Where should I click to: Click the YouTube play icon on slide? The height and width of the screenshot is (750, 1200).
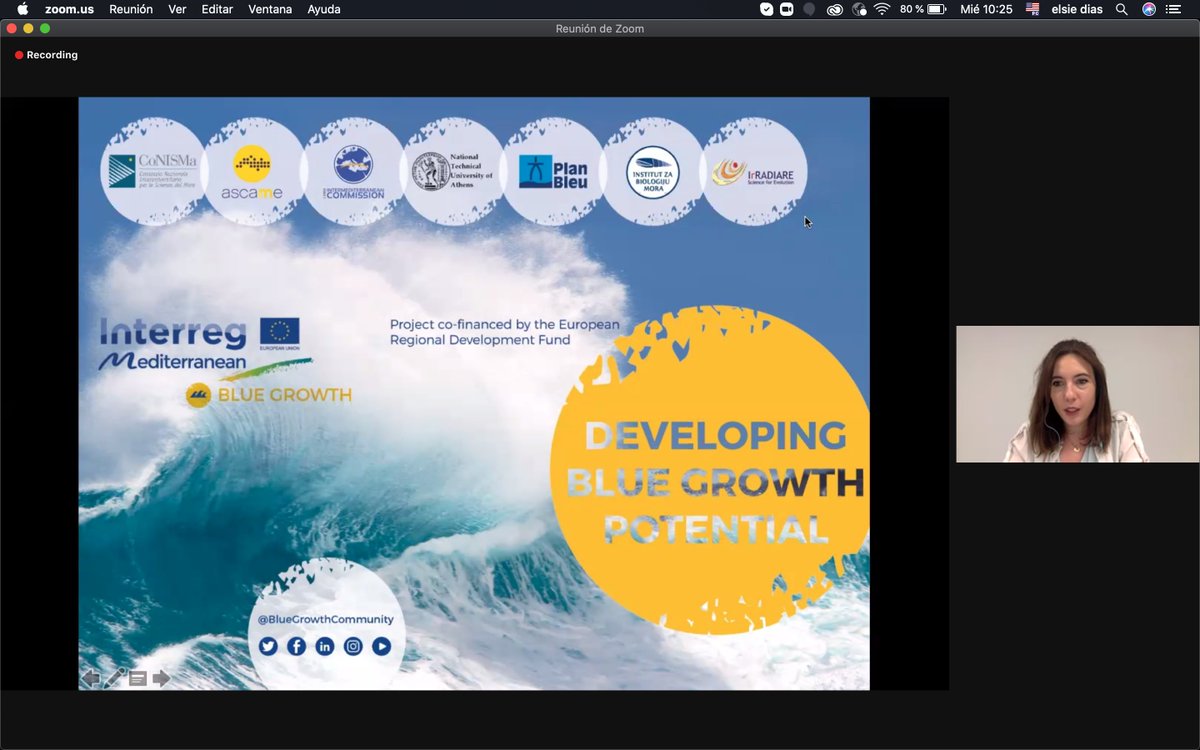[x=381, y=646]
